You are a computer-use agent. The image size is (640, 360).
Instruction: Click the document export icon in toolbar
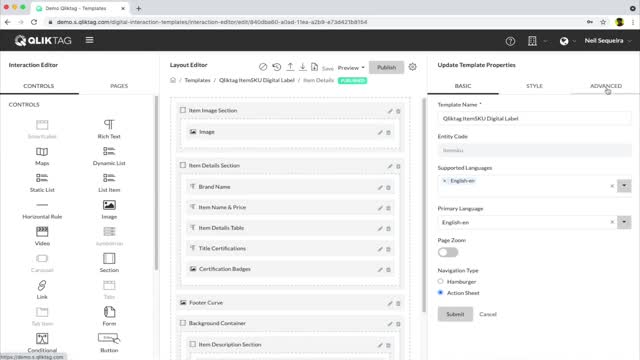314,67
